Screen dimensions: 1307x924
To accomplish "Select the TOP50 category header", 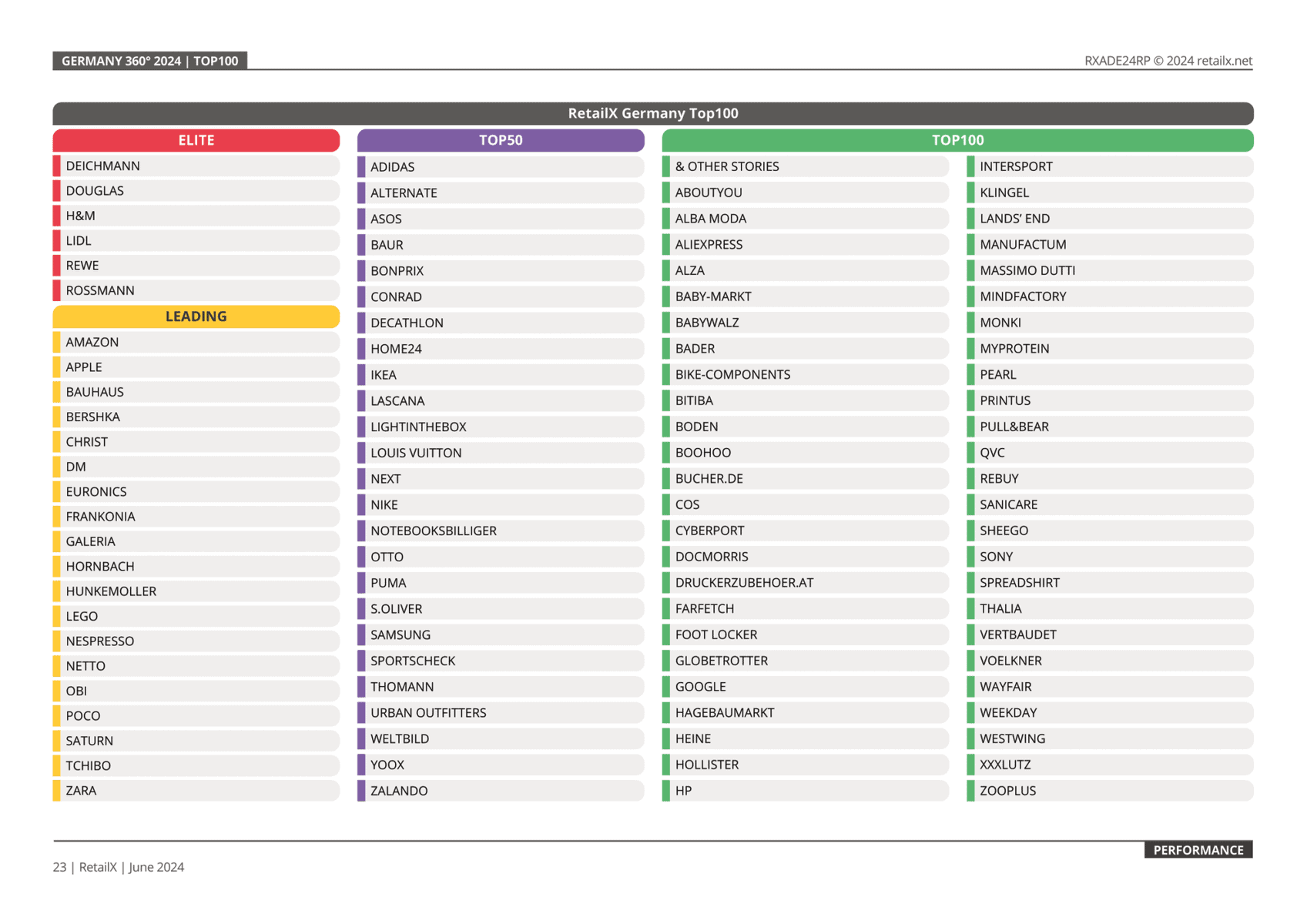I will [501, 140].
